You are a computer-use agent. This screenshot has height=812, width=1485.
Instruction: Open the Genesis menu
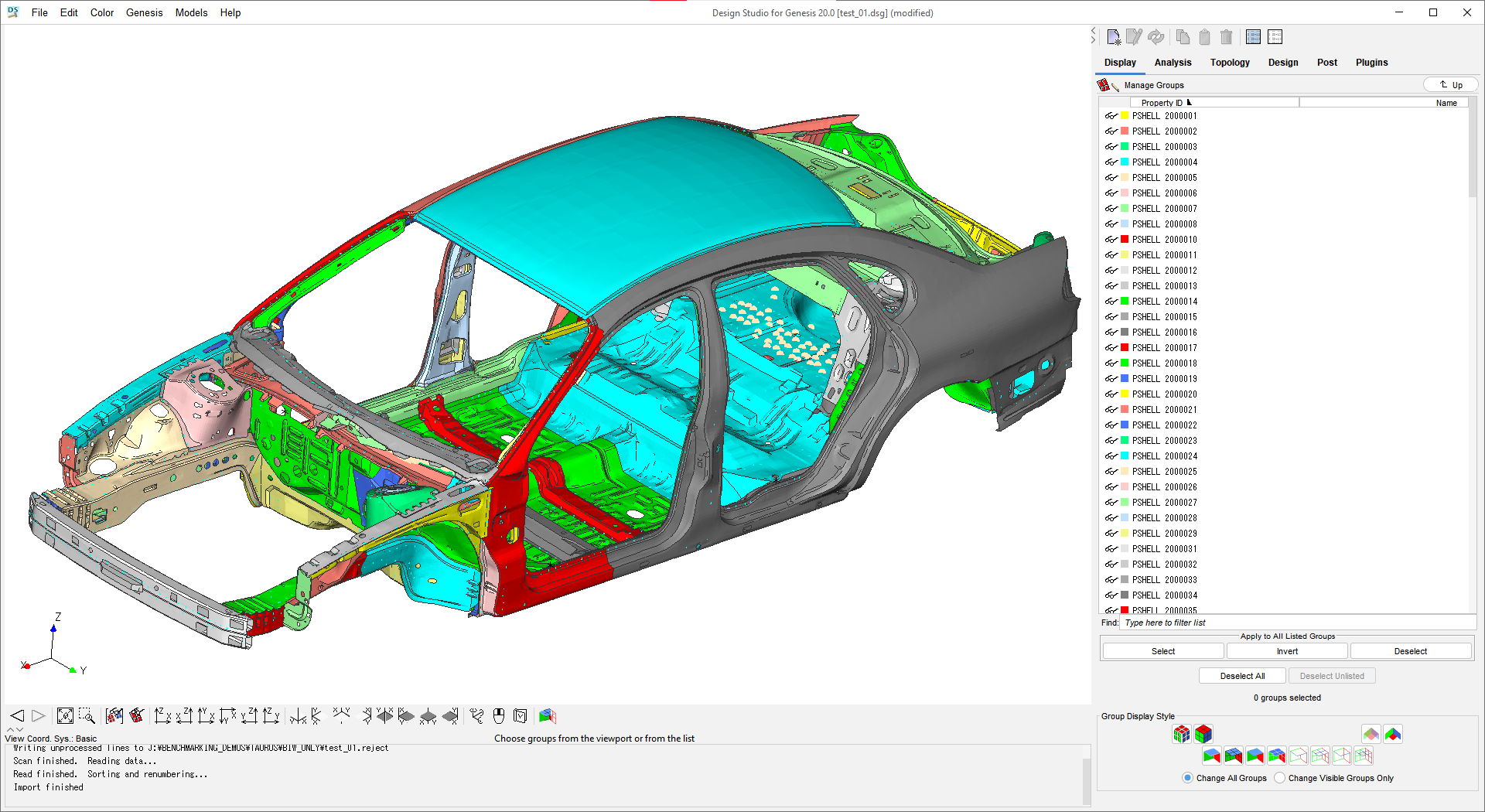pos(144,12)
